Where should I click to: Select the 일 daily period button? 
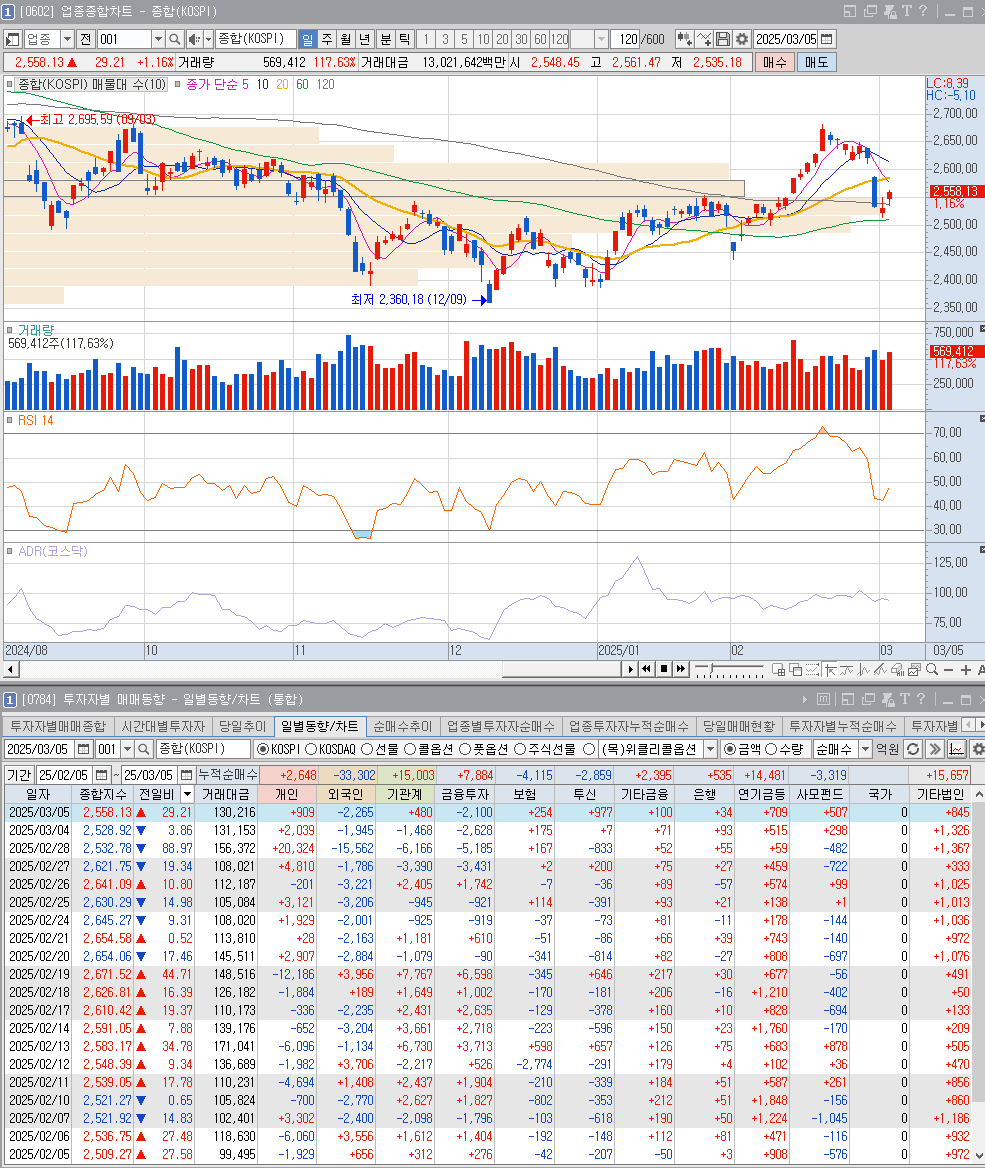tap(307, 39)
